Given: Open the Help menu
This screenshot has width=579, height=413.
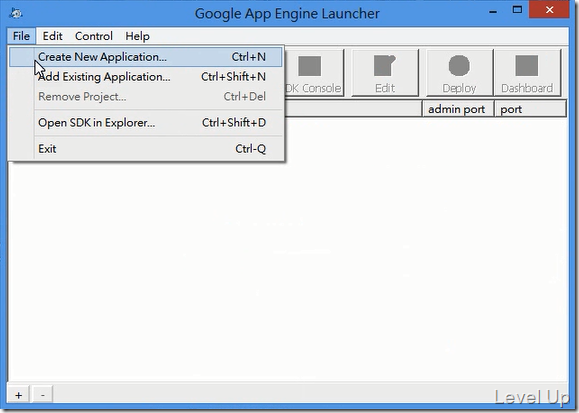Looking at the screenshot, I should coord(137,36).
